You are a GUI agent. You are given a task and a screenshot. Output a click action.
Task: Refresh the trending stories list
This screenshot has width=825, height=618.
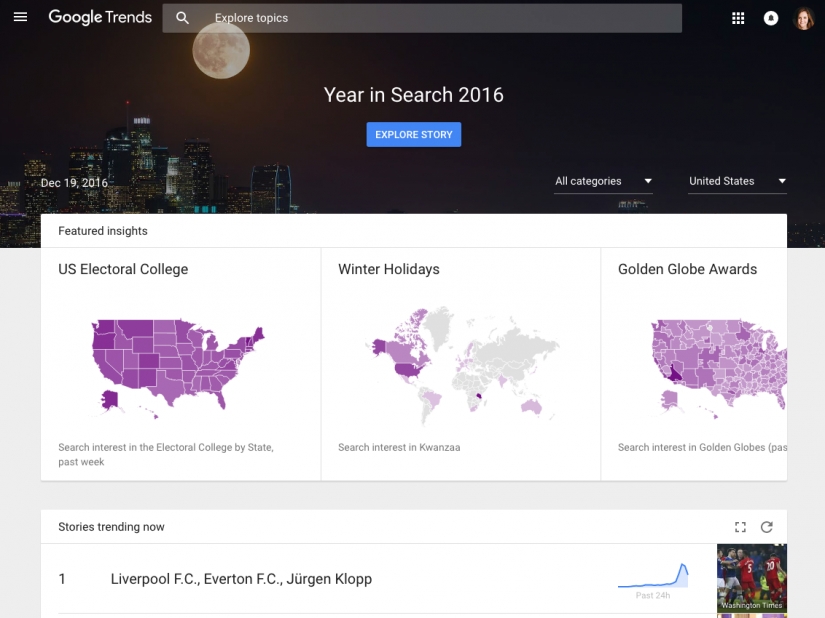(x=766, y=527)
